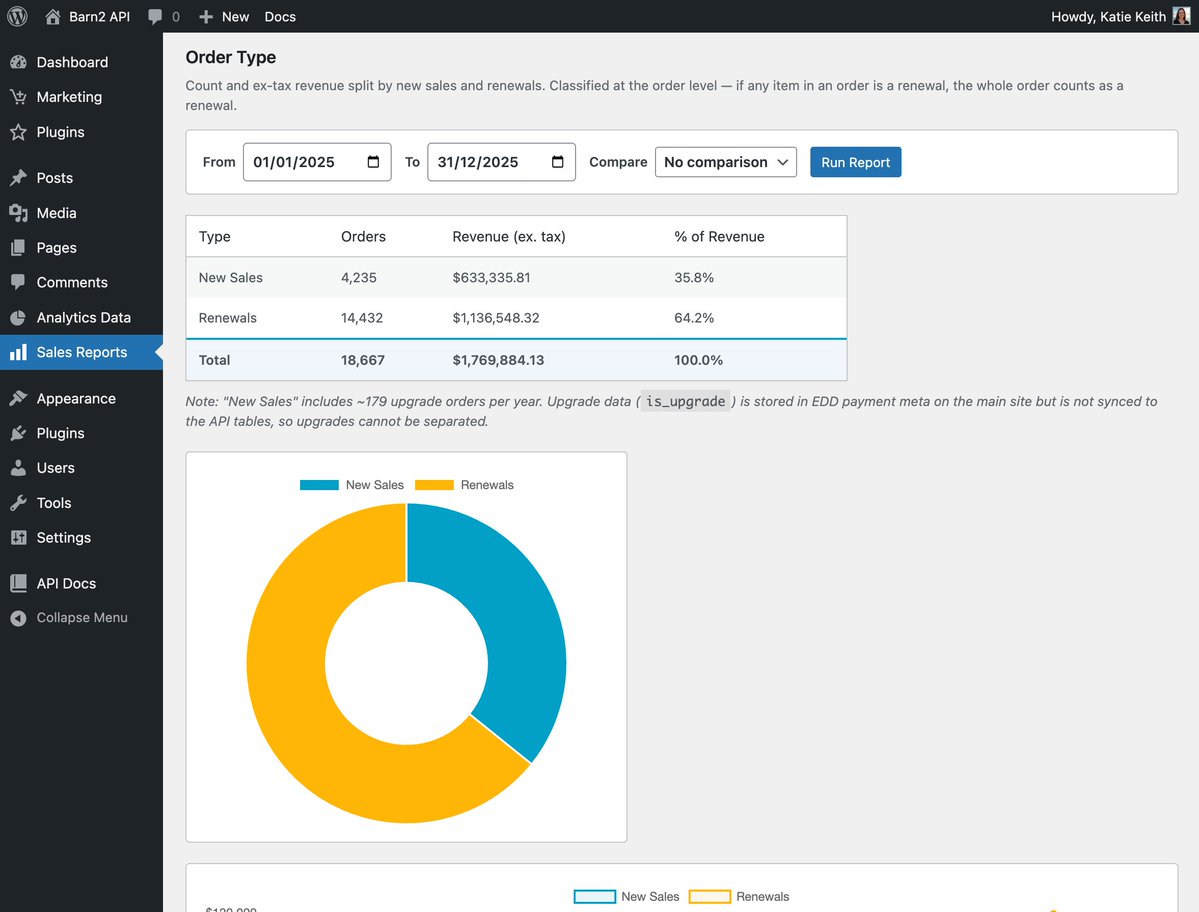Viewport: 1199px width, 912px height.
Task: Click the 64.2% revenue share cell
Action: click(694, 318)
